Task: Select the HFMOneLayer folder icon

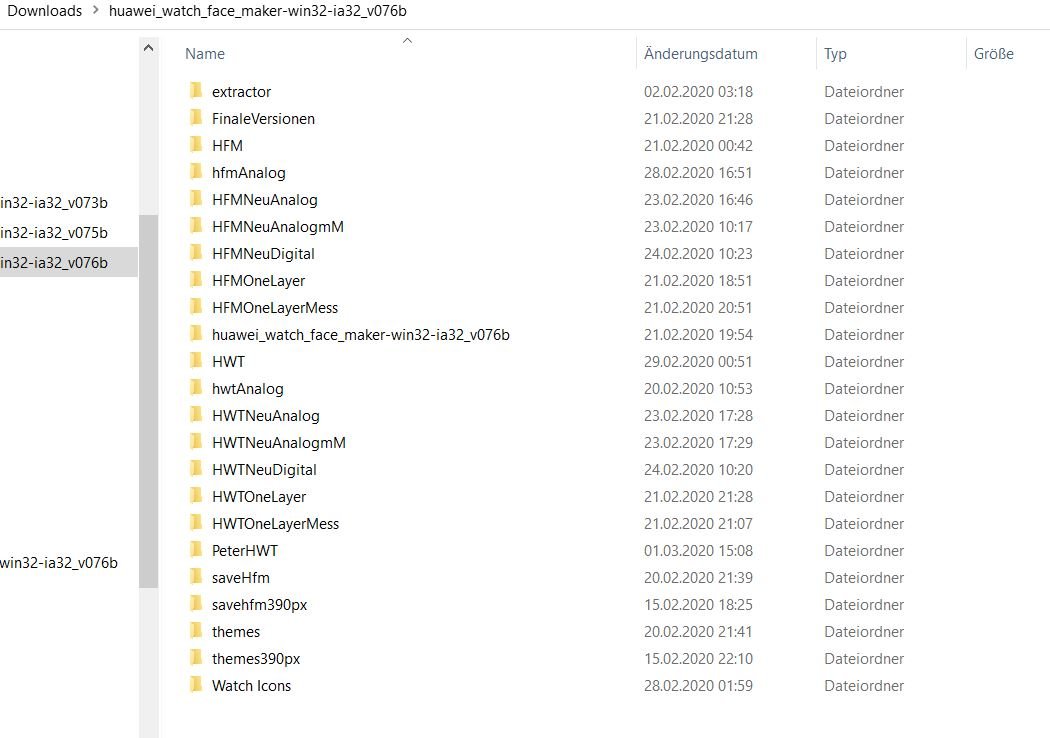Action: pos(196,279)
